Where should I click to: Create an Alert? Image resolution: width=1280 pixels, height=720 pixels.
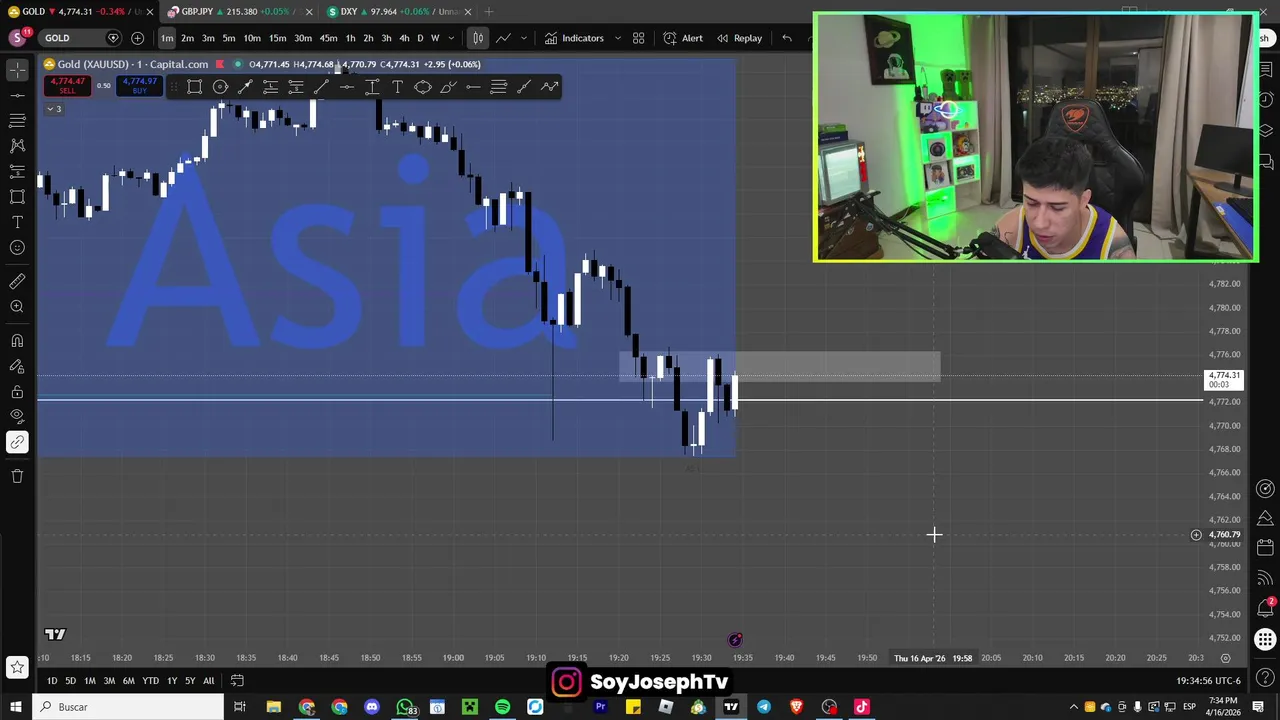[683, 38]
